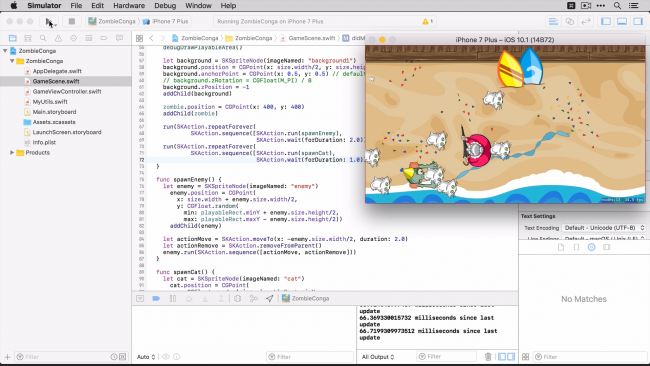
Task: Toggle the Navigator pane visibility
Action: coord(606,21)
